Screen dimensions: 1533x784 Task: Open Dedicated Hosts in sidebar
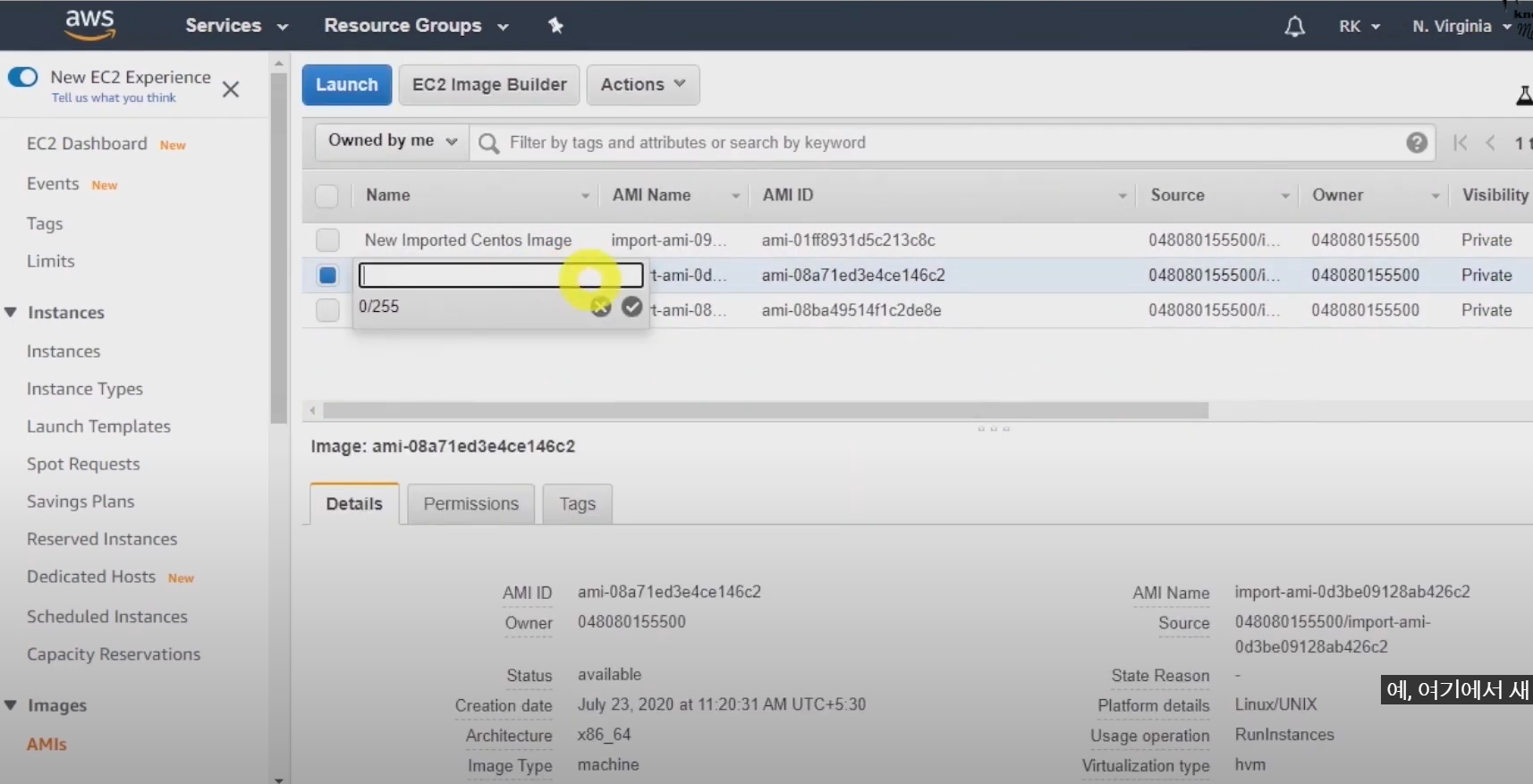[x=91, y=577]
